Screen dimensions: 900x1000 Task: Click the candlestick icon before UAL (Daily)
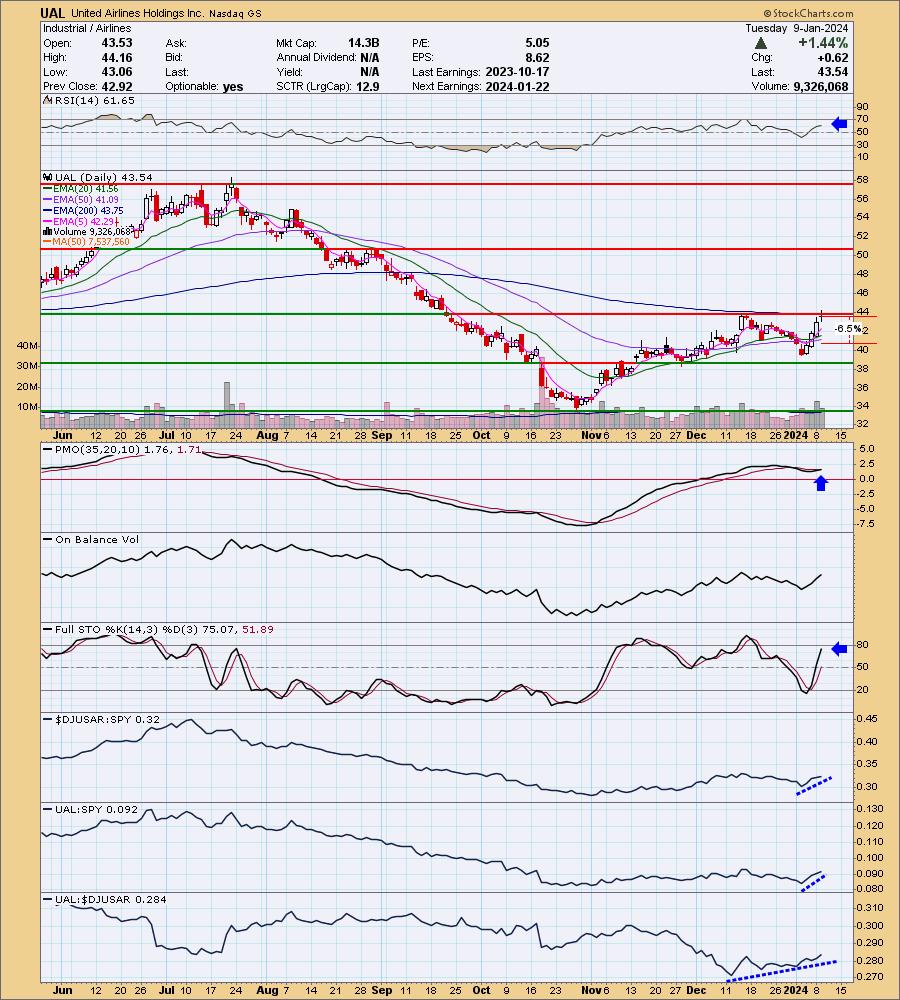coord(47,177)
